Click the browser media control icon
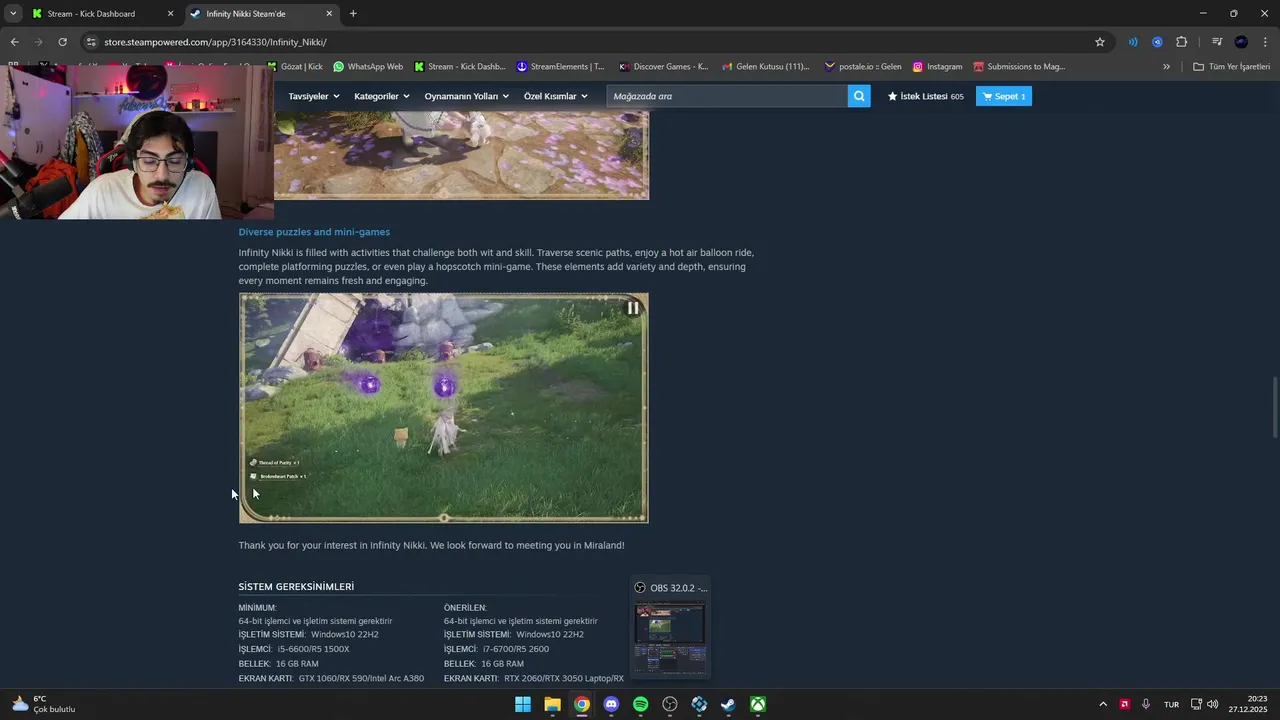This screenshot has height=720, width=1280. [x=1217, y=42]
